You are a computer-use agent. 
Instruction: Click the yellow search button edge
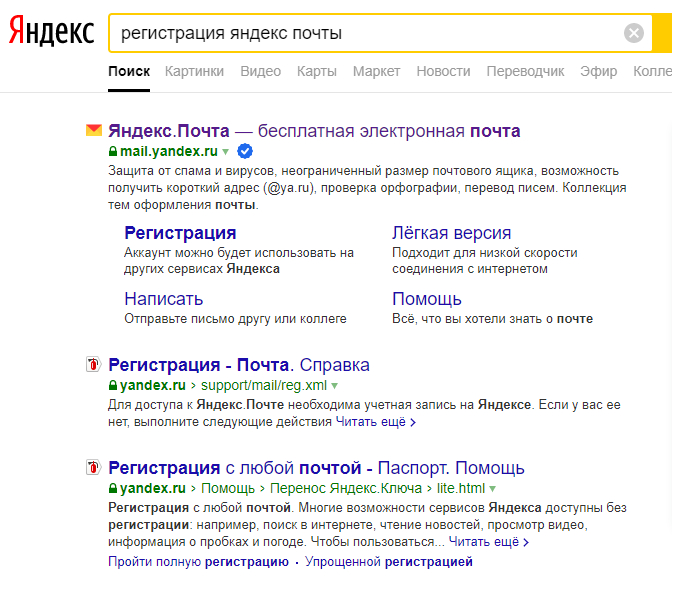coord(663,33)
